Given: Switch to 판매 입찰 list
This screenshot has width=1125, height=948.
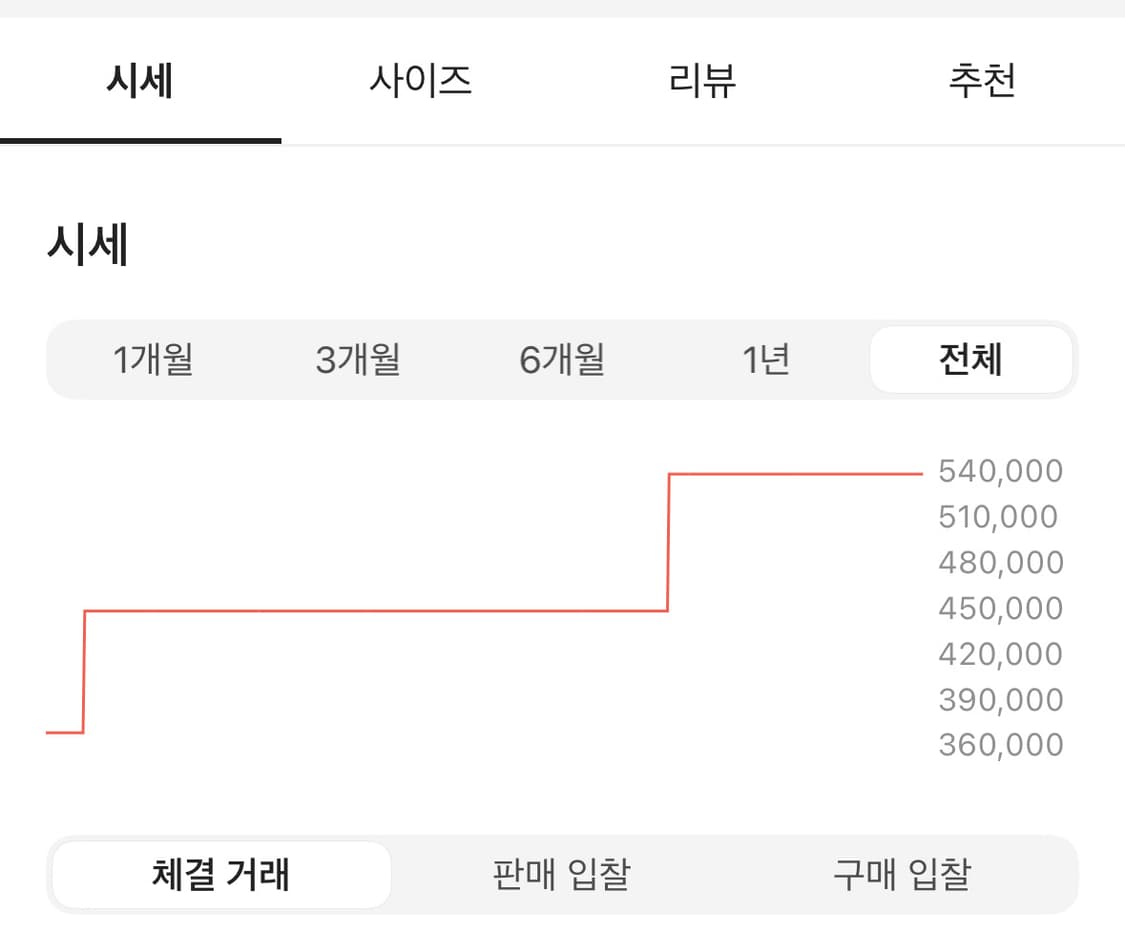Looking at the screenshot, I should point(562,875).
